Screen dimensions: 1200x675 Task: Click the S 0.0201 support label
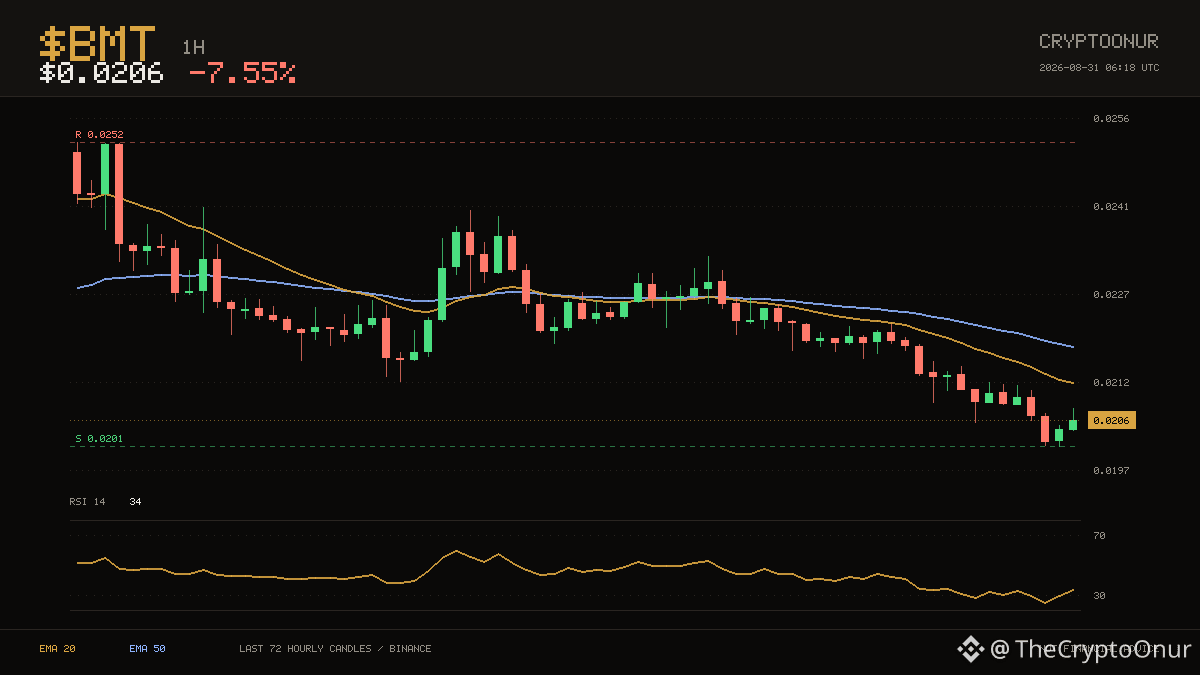[x=99, y=438]
